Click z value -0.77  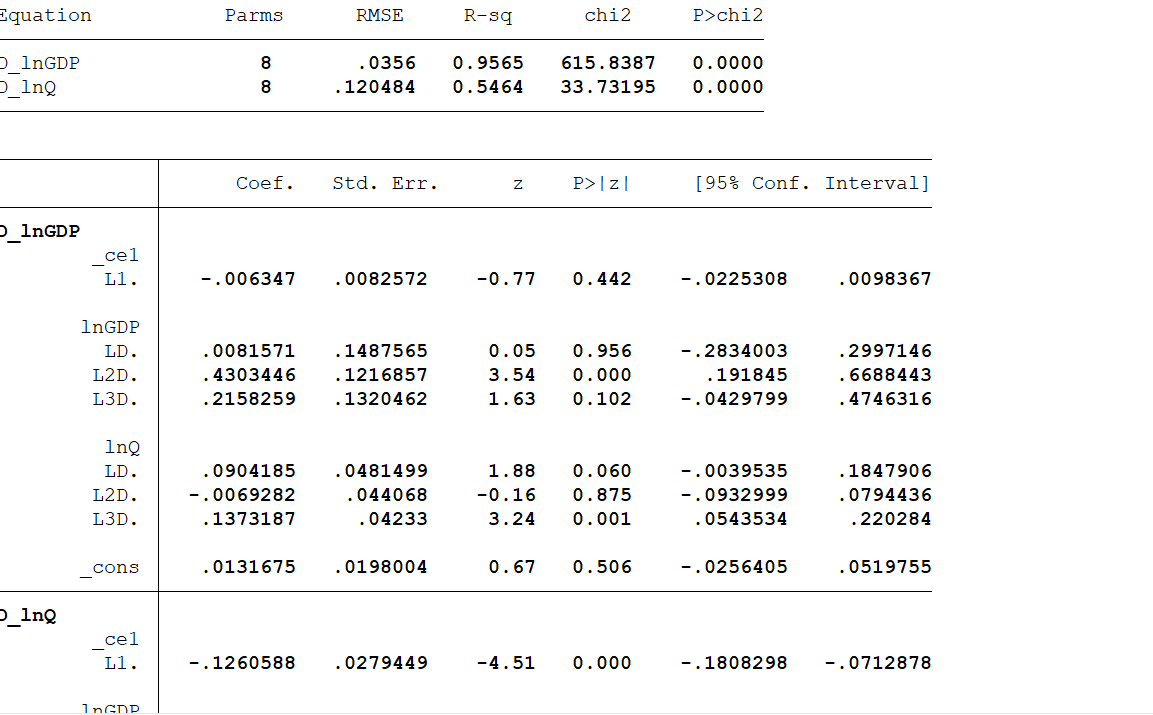tap(506, 279)
